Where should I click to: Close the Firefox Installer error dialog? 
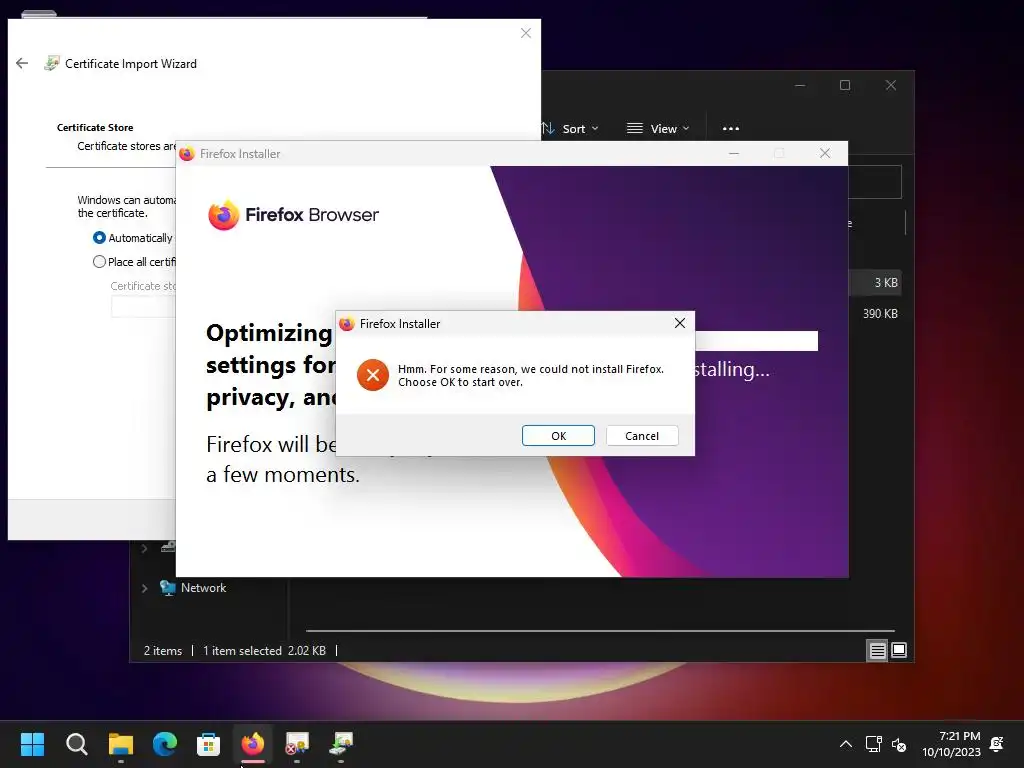pos(680,323)
